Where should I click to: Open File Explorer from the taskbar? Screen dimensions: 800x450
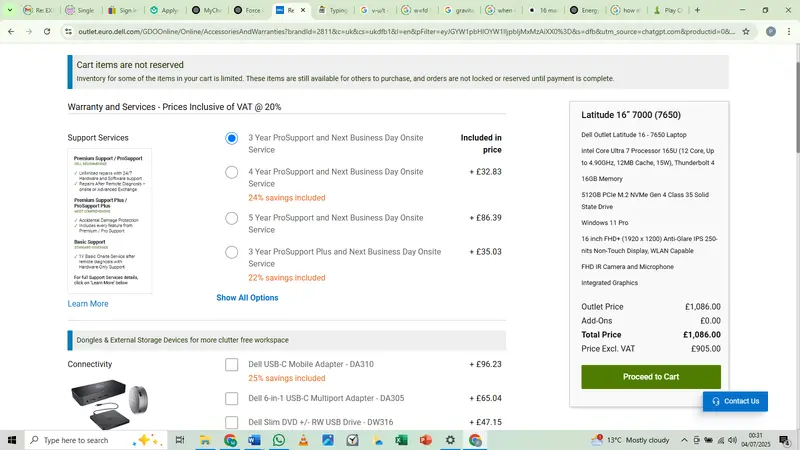click(205, 440)
